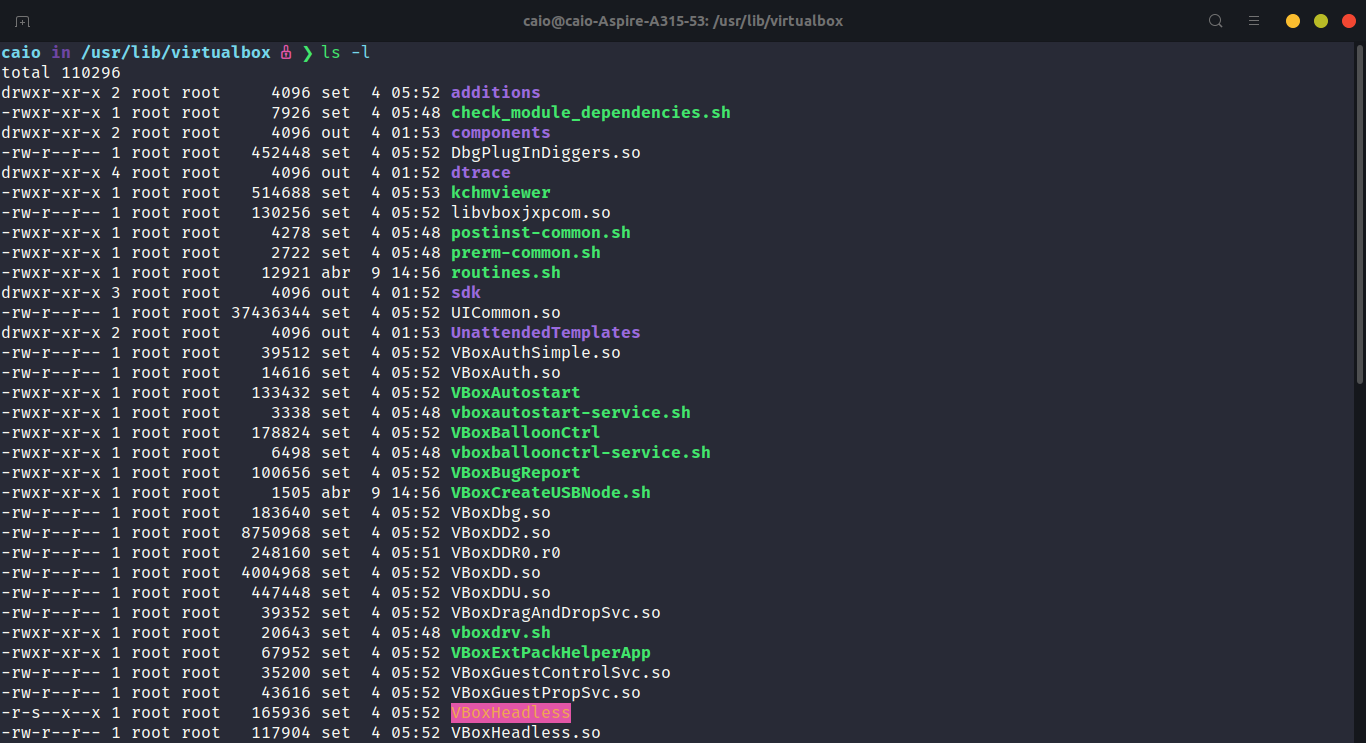Click 'vboxautostart-service.sh' file name
This screenshot has width=1366, height=743.
[x=571, y=412]
